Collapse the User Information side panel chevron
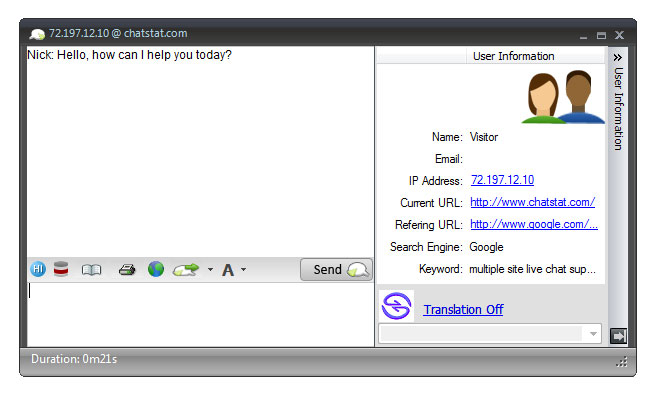 click(618, 58)
